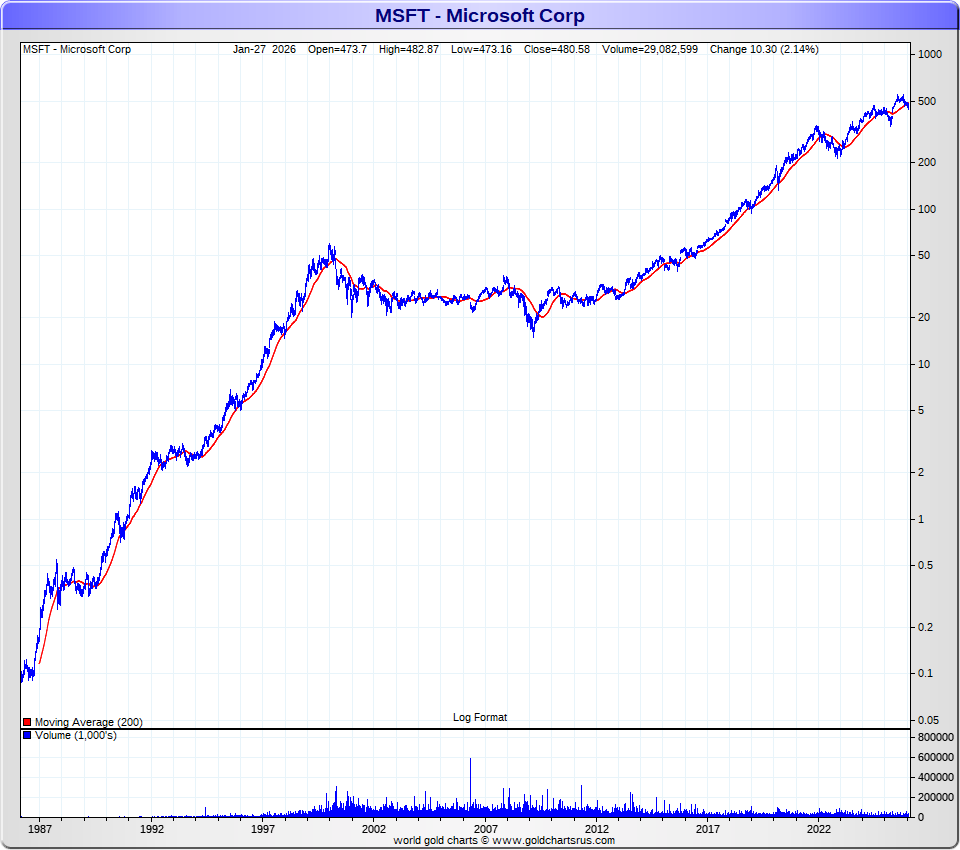Click the Open=473.7 value
This screenshot has height=850, width=960.
coord(338,49)
